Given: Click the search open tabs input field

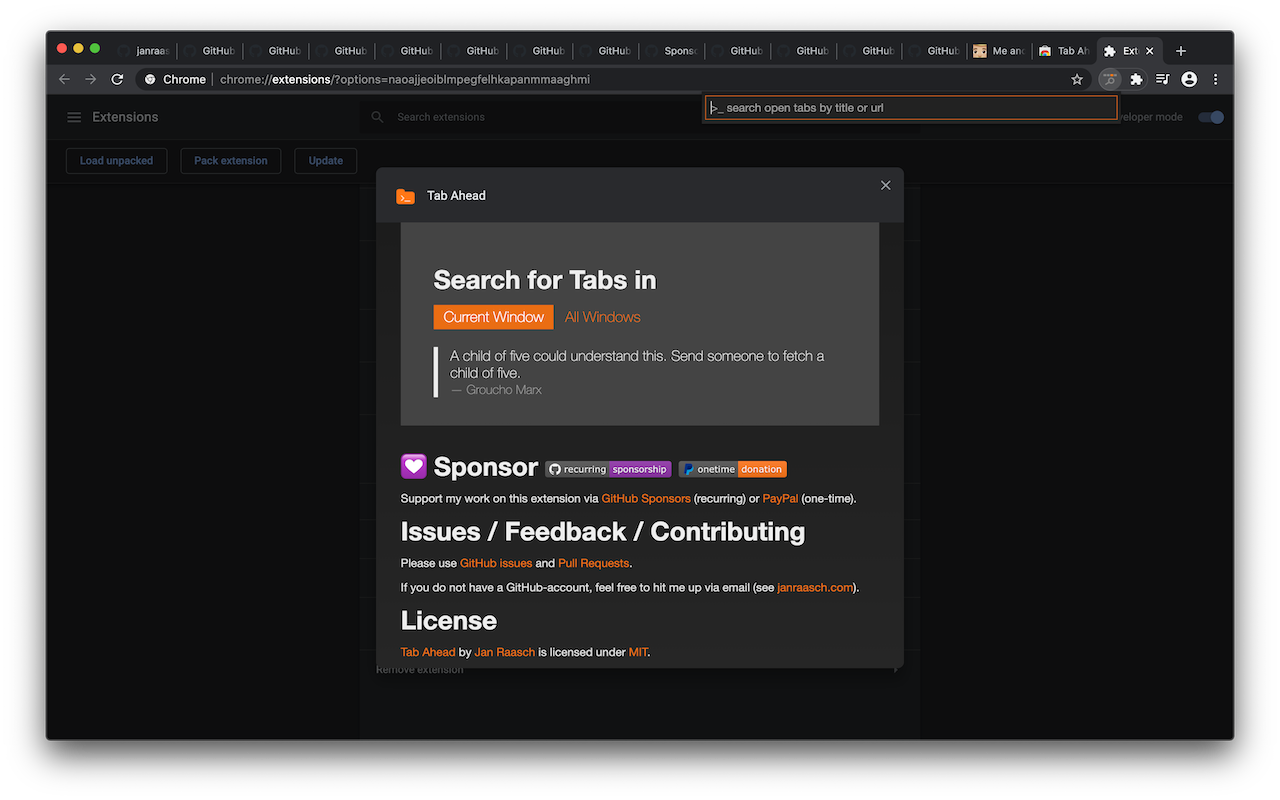Looking at the screenshot, I should click(911, 108).
